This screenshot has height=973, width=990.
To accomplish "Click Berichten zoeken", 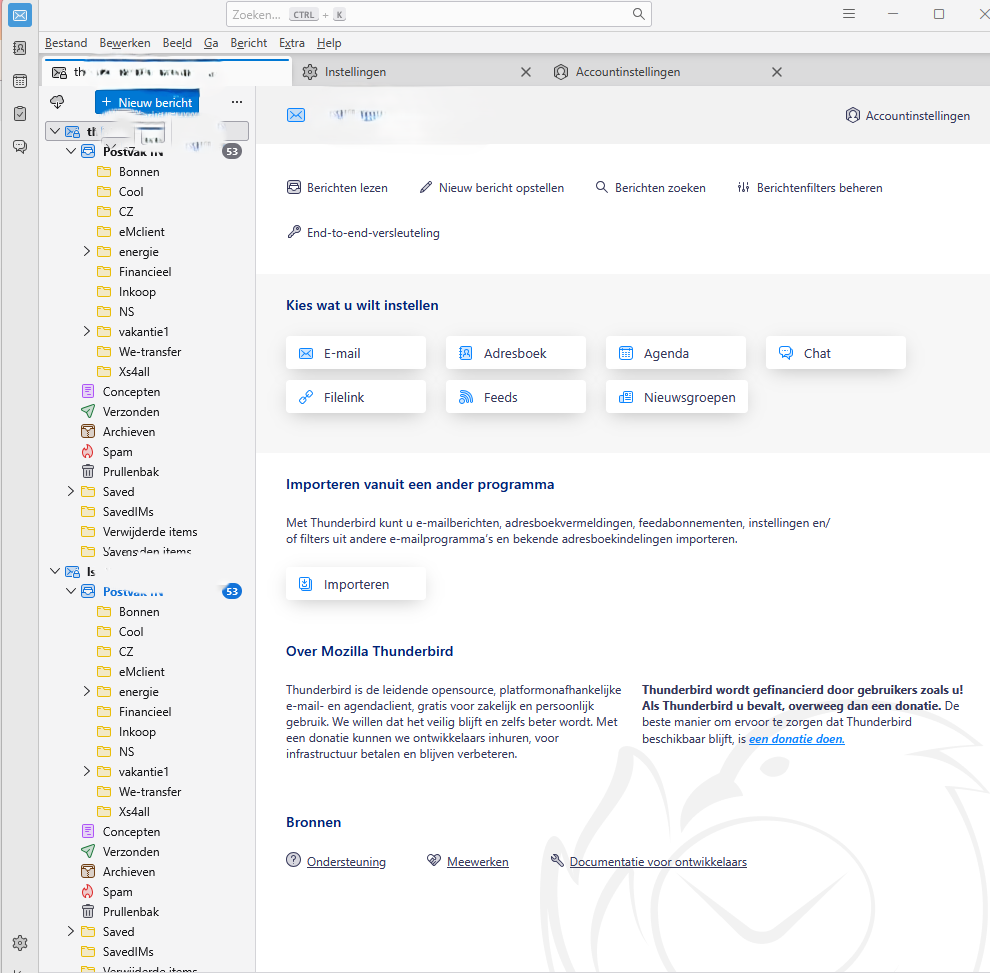I will coord(650,188).
